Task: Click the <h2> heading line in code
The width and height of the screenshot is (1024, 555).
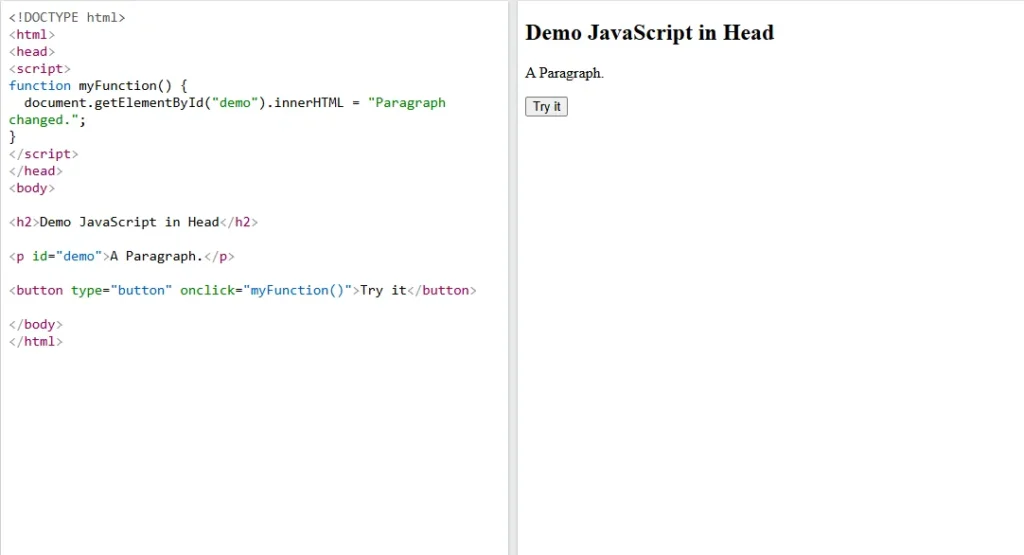Action: (x=133, y=222)
